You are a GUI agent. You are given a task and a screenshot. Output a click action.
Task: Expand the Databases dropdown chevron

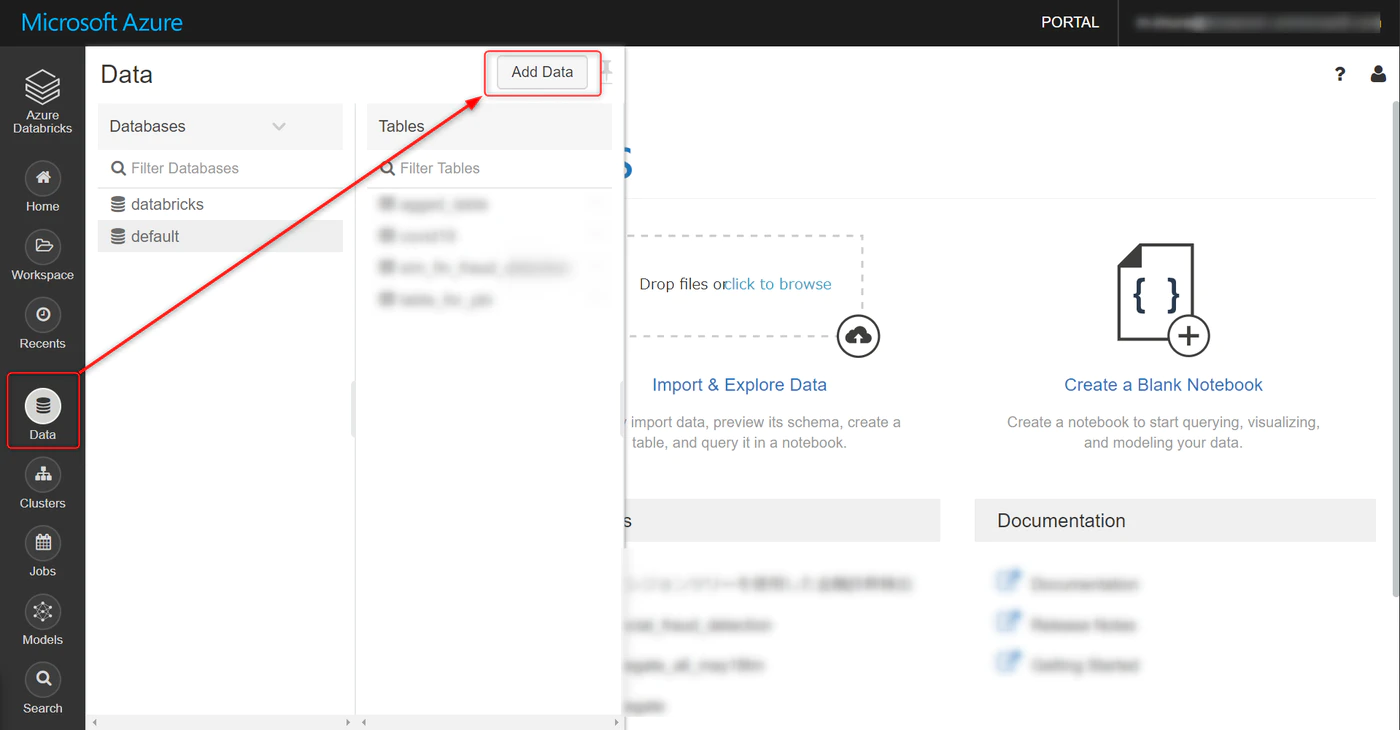[x=279, y=126]
